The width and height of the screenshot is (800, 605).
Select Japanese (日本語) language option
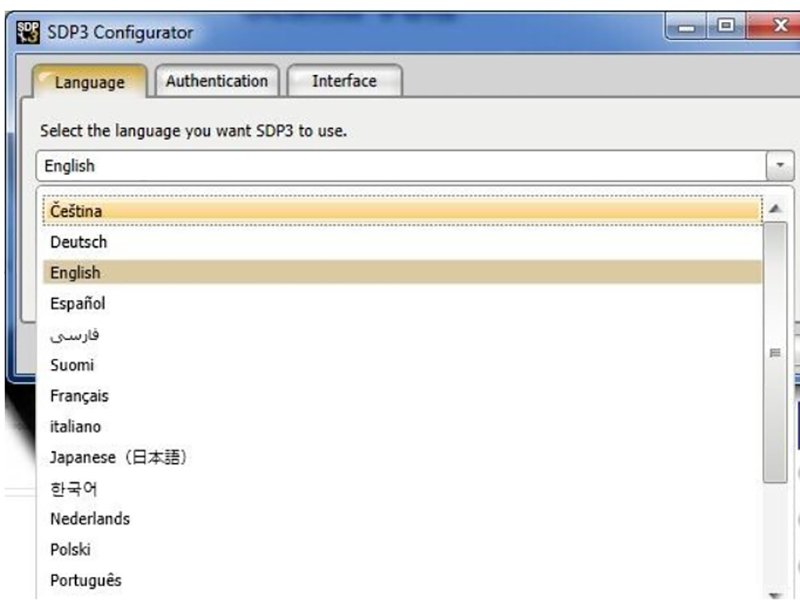point(402,457)
